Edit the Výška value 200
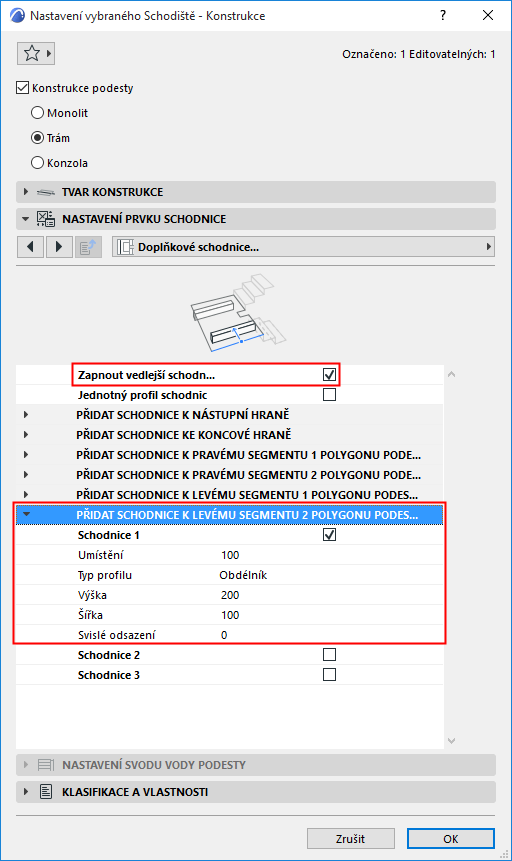Screen dimensions: 512x861 point(230,595)
